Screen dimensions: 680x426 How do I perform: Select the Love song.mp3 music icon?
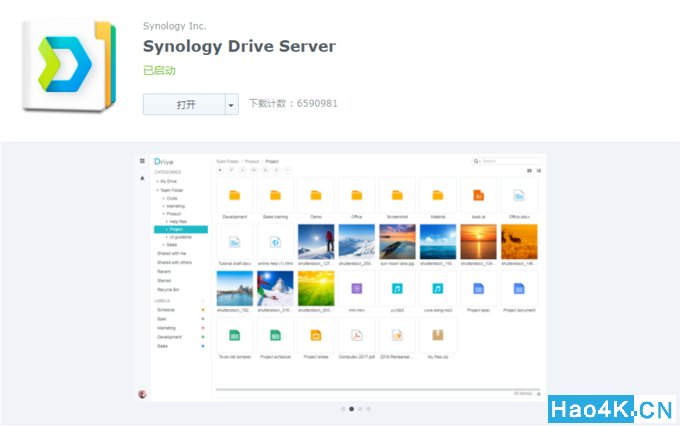point(438,288)
